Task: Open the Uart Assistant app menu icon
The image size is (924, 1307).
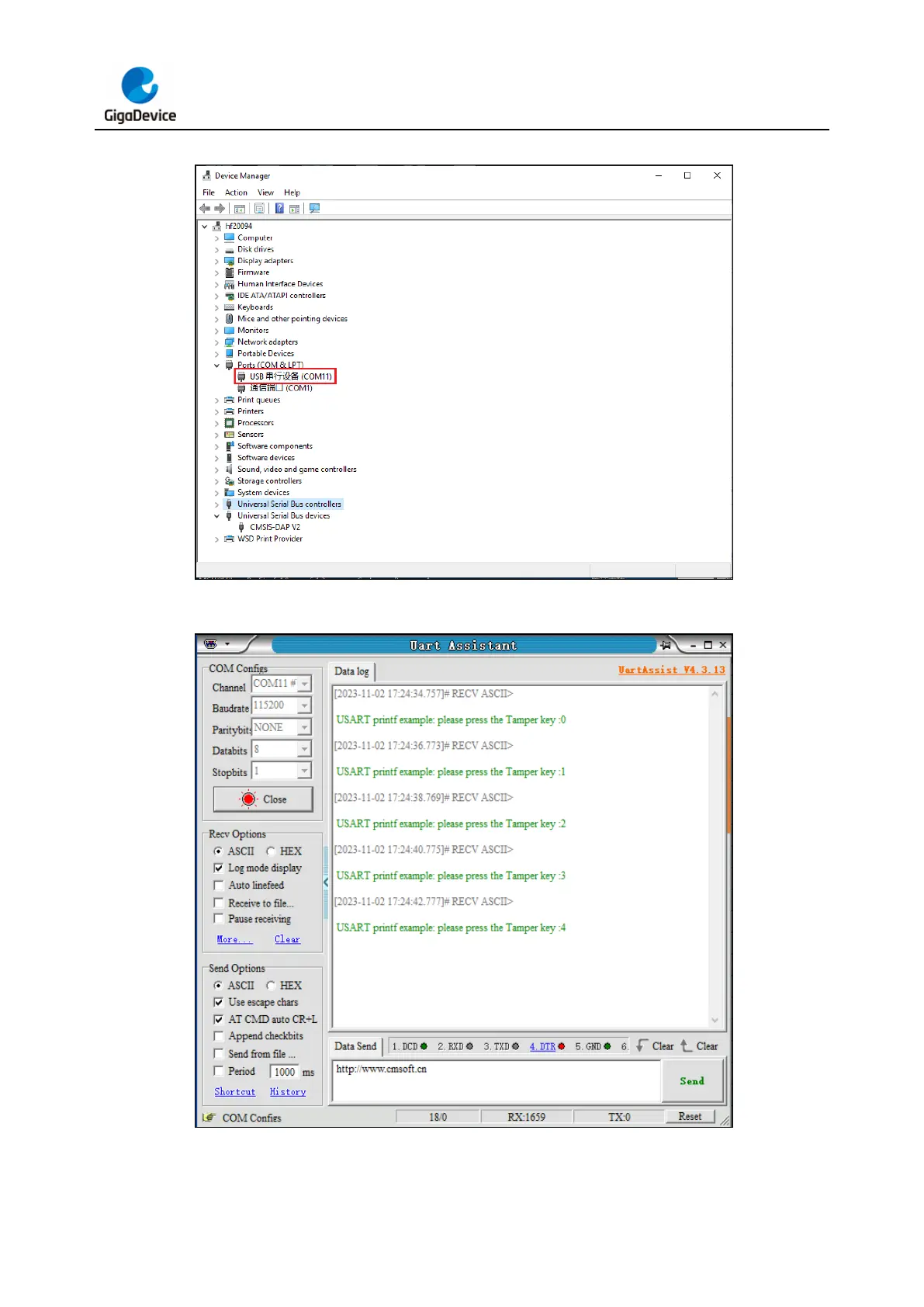Action: [x=210, y=644]
